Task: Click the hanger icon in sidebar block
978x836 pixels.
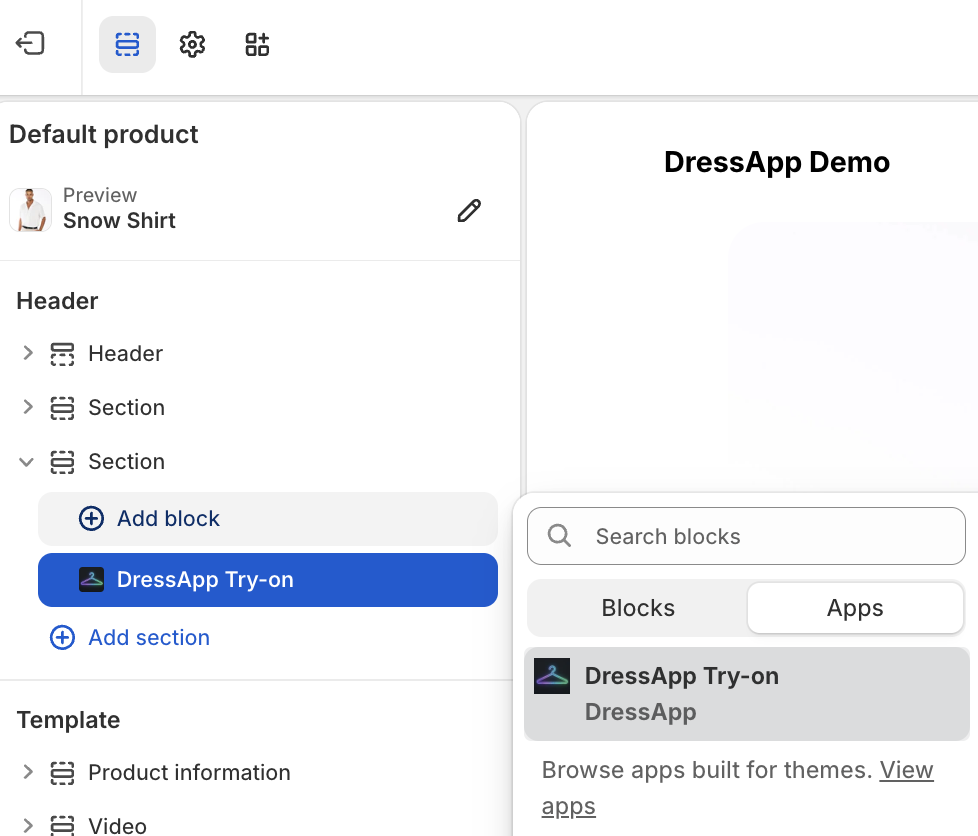Action: 91,580
